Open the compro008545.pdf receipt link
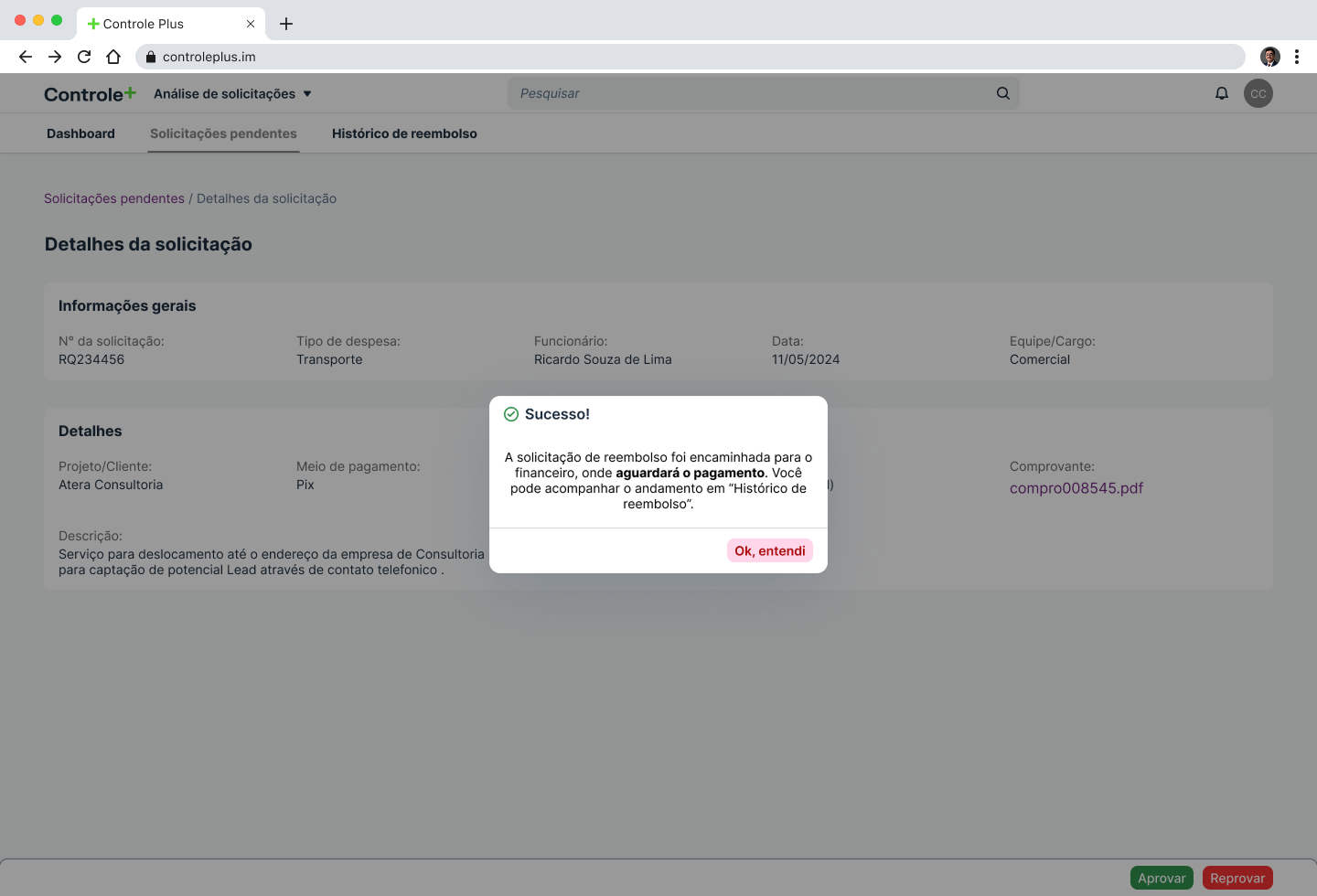 (1076, 488)
